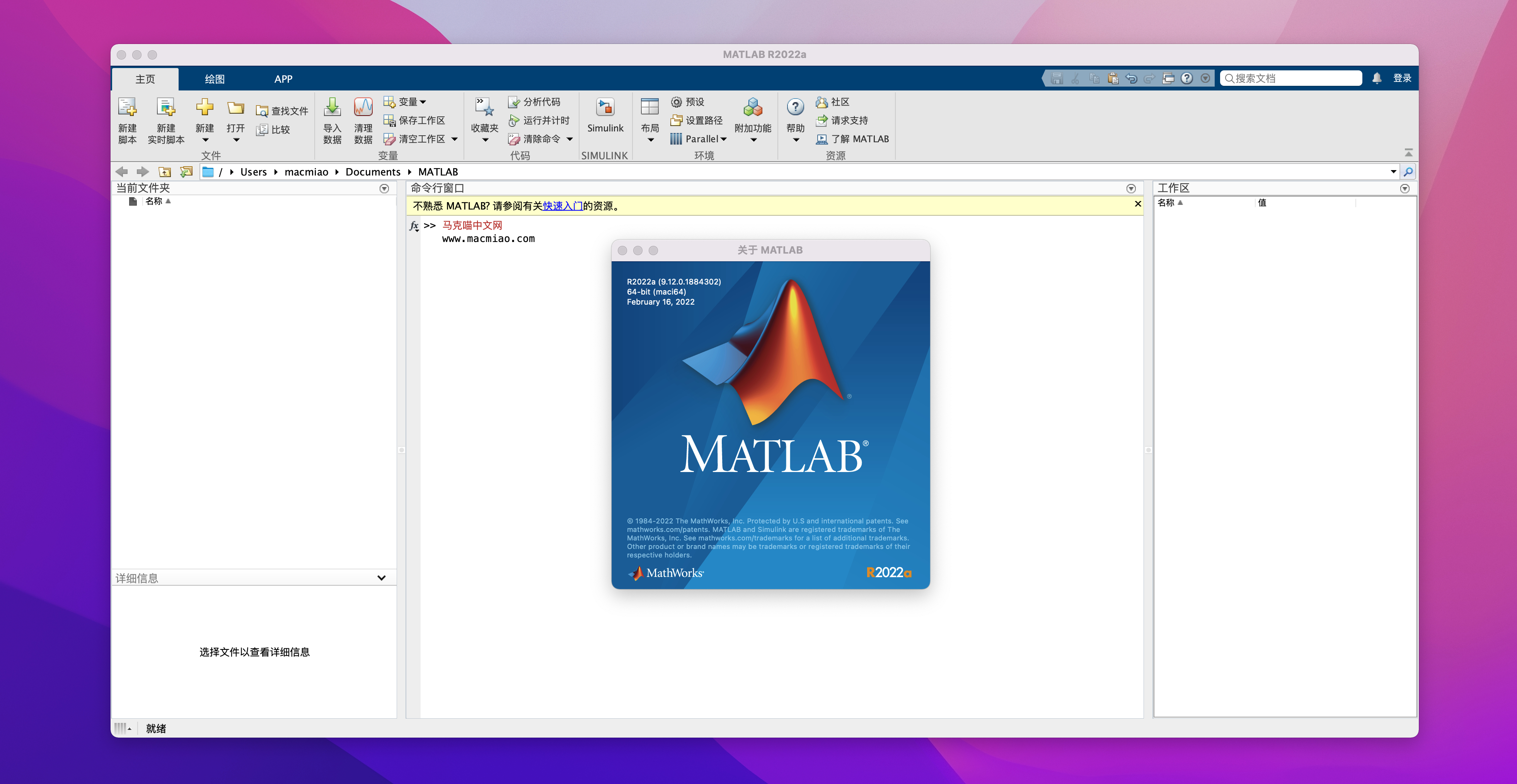This screenshot has width=1517, height=784.
Task: Click the 新建脚本 (New Script) icon
Action: pos(127,108)
